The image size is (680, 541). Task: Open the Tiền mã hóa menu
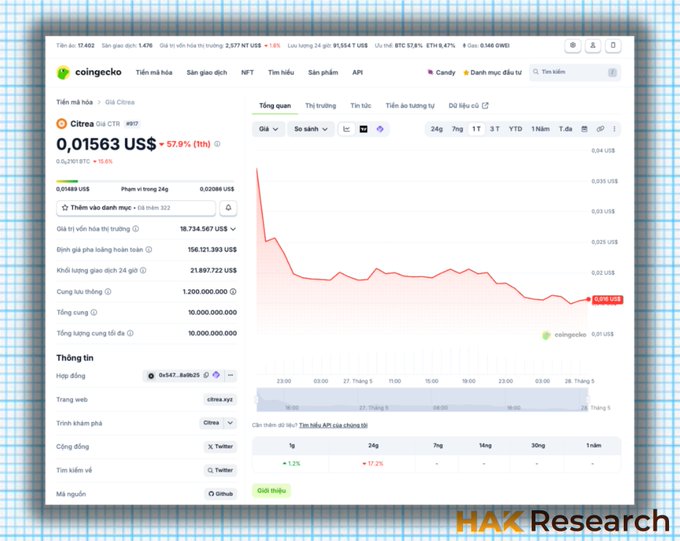pos(154,72)
